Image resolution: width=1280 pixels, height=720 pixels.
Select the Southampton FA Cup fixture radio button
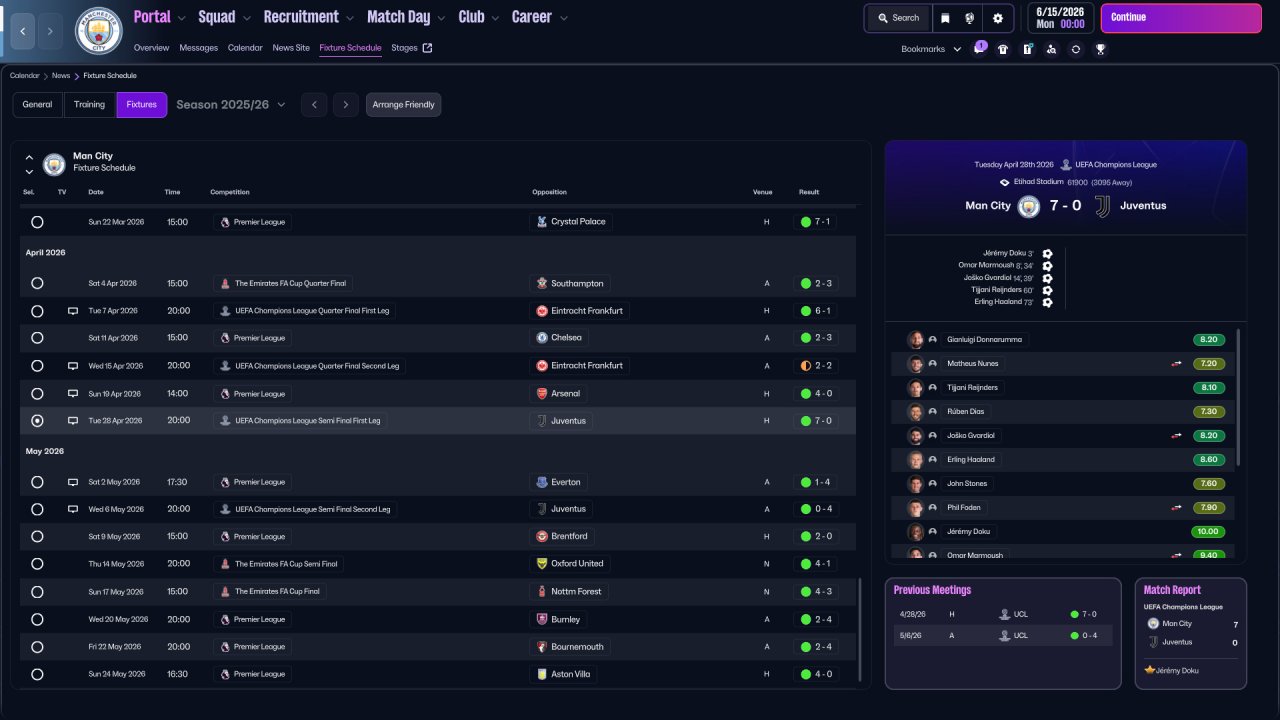37,283
